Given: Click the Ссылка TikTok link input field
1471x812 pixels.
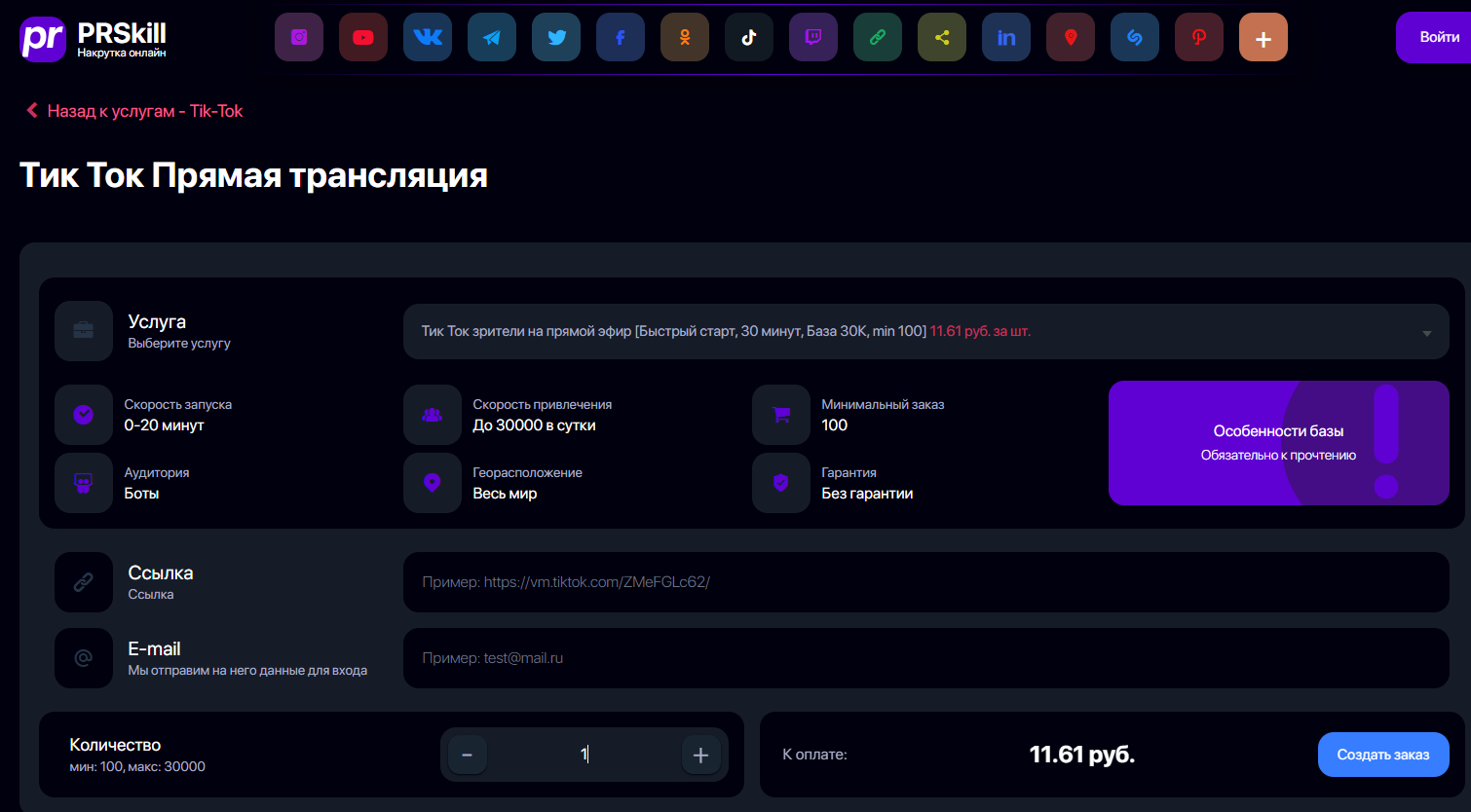Looking at the screenshot, I should click(926, 582).
